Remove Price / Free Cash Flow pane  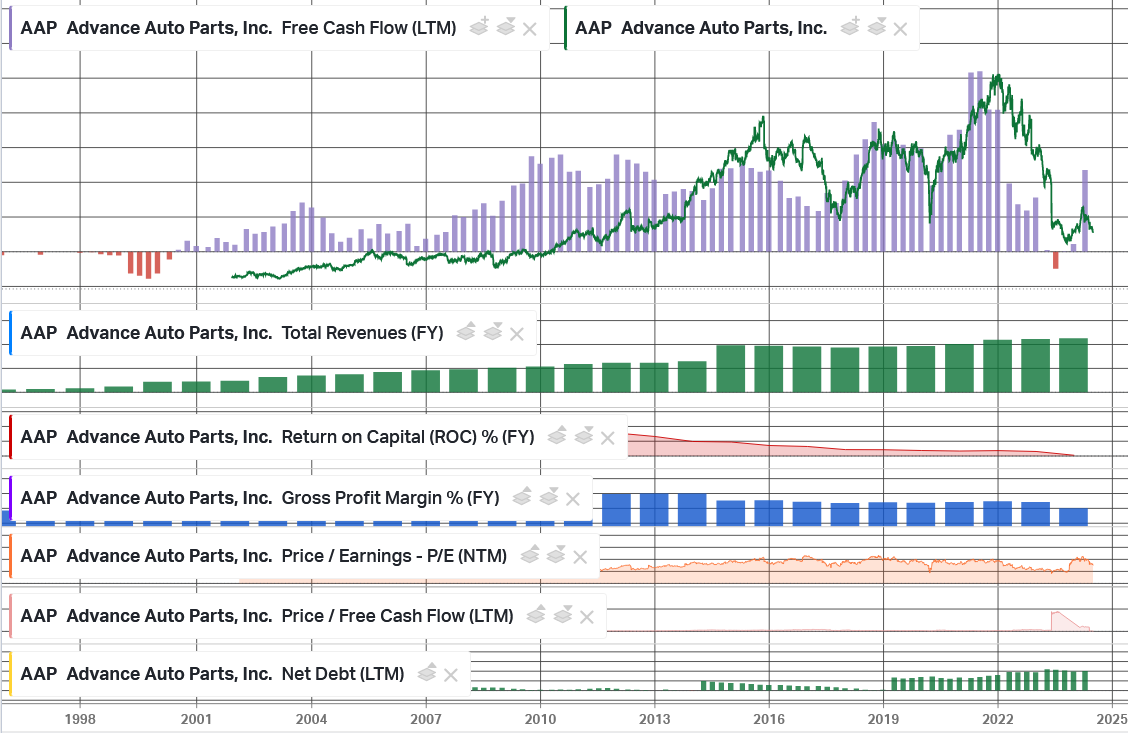click(586, 617)
